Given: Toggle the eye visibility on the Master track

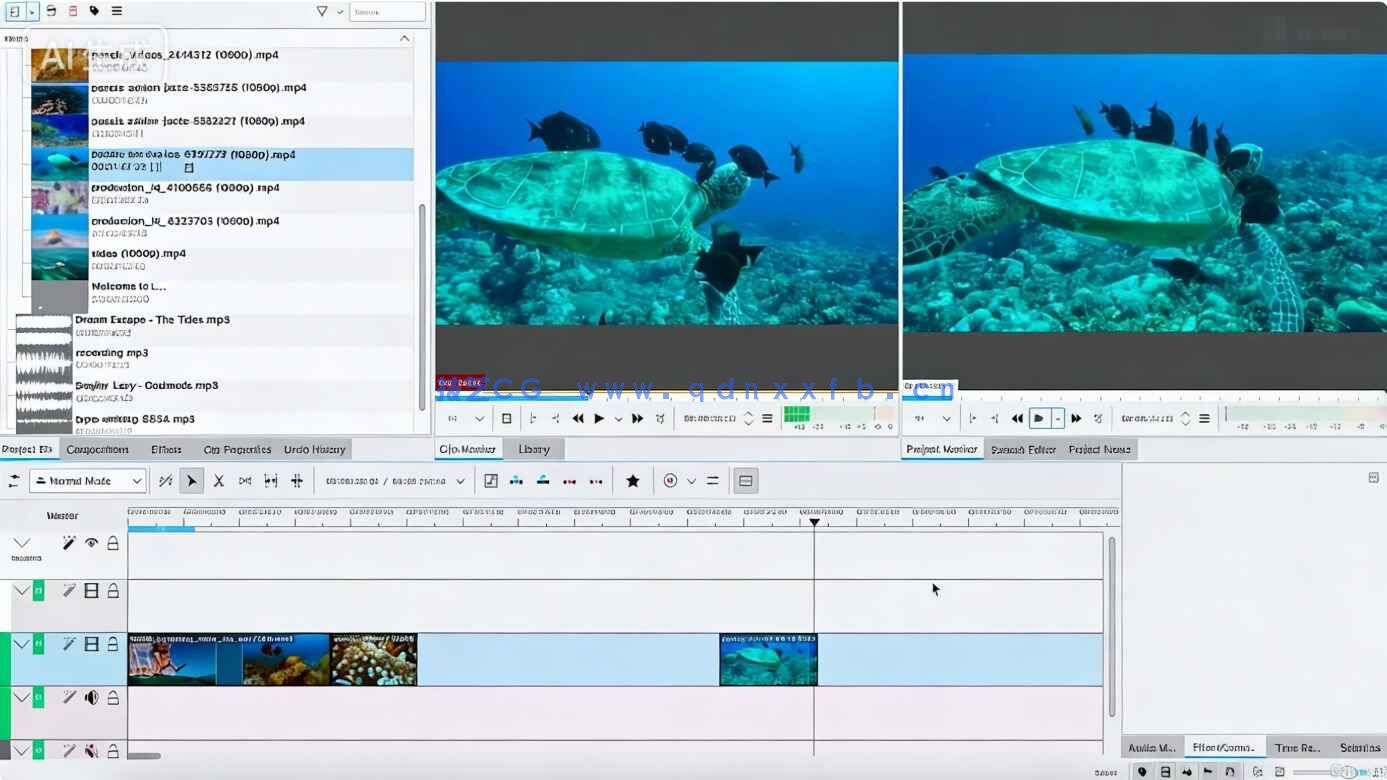Looking at the screenshot, I should pyautogui.click(x=91, y=543).
